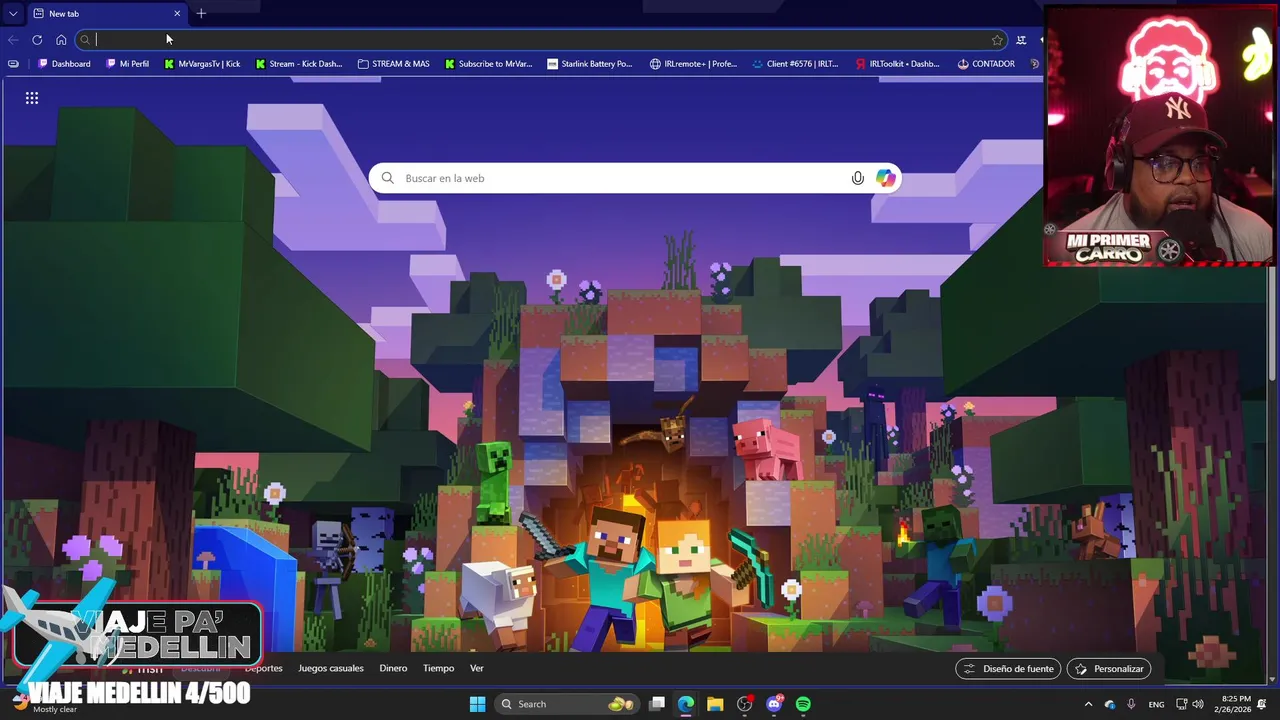Open a new tab with plus button
1280x720 pixels.
pos(201,14)
